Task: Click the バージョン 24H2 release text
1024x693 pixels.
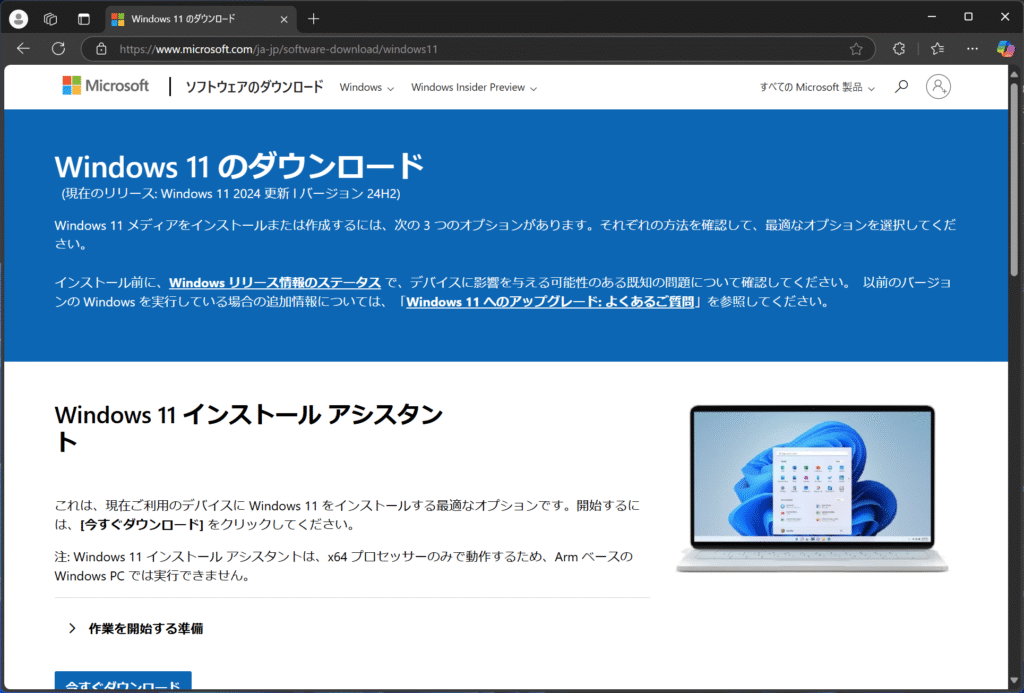Action: [x=349, y=194]
